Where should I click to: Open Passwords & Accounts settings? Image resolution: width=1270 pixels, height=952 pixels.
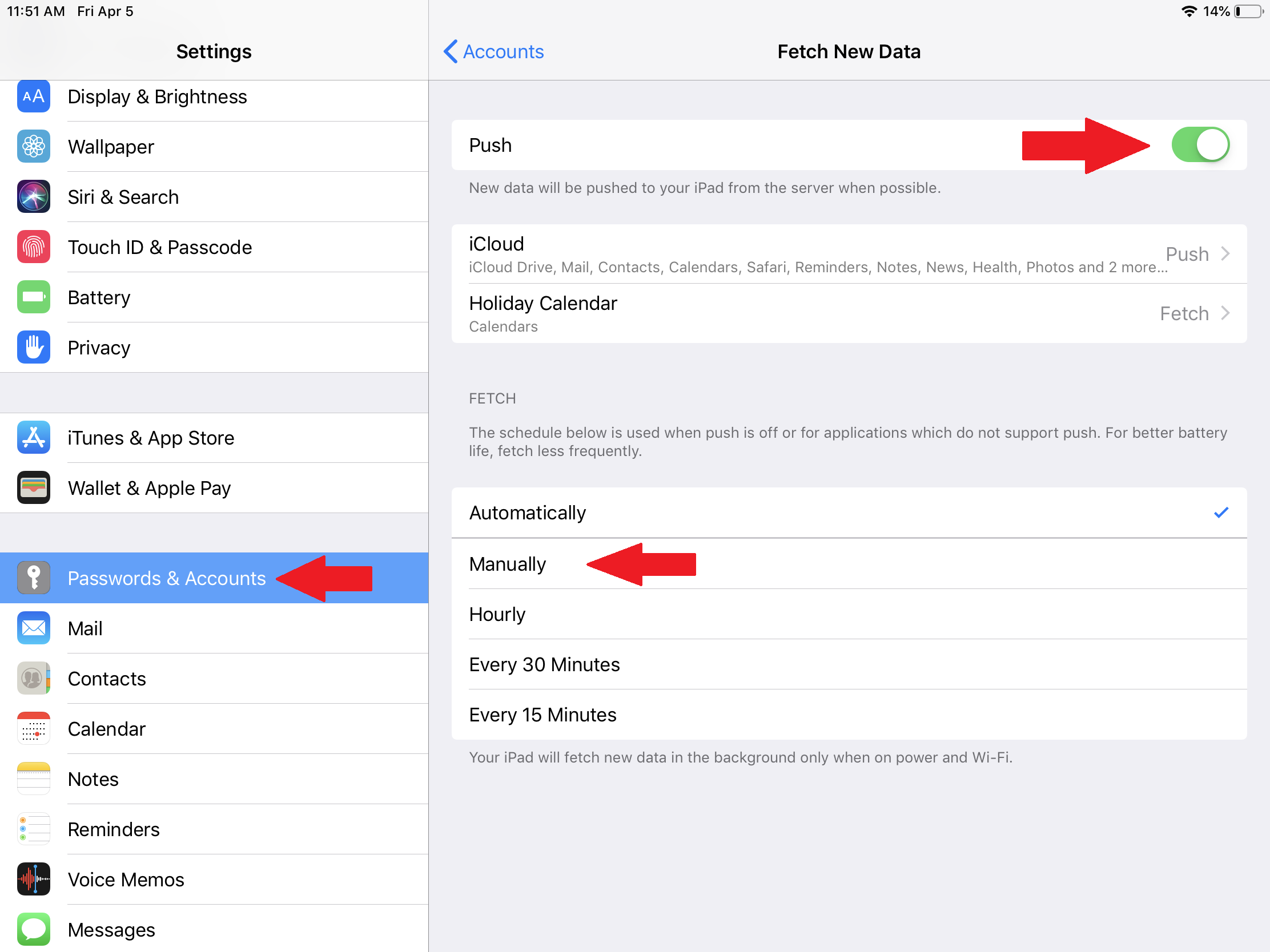point(213,577)
